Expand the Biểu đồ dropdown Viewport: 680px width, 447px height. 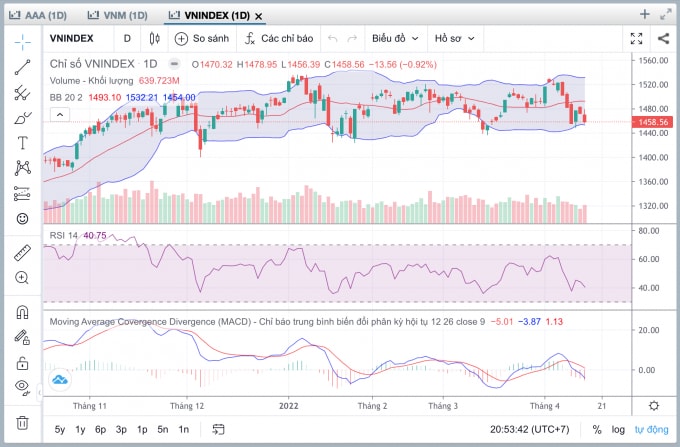click(395, 39)
